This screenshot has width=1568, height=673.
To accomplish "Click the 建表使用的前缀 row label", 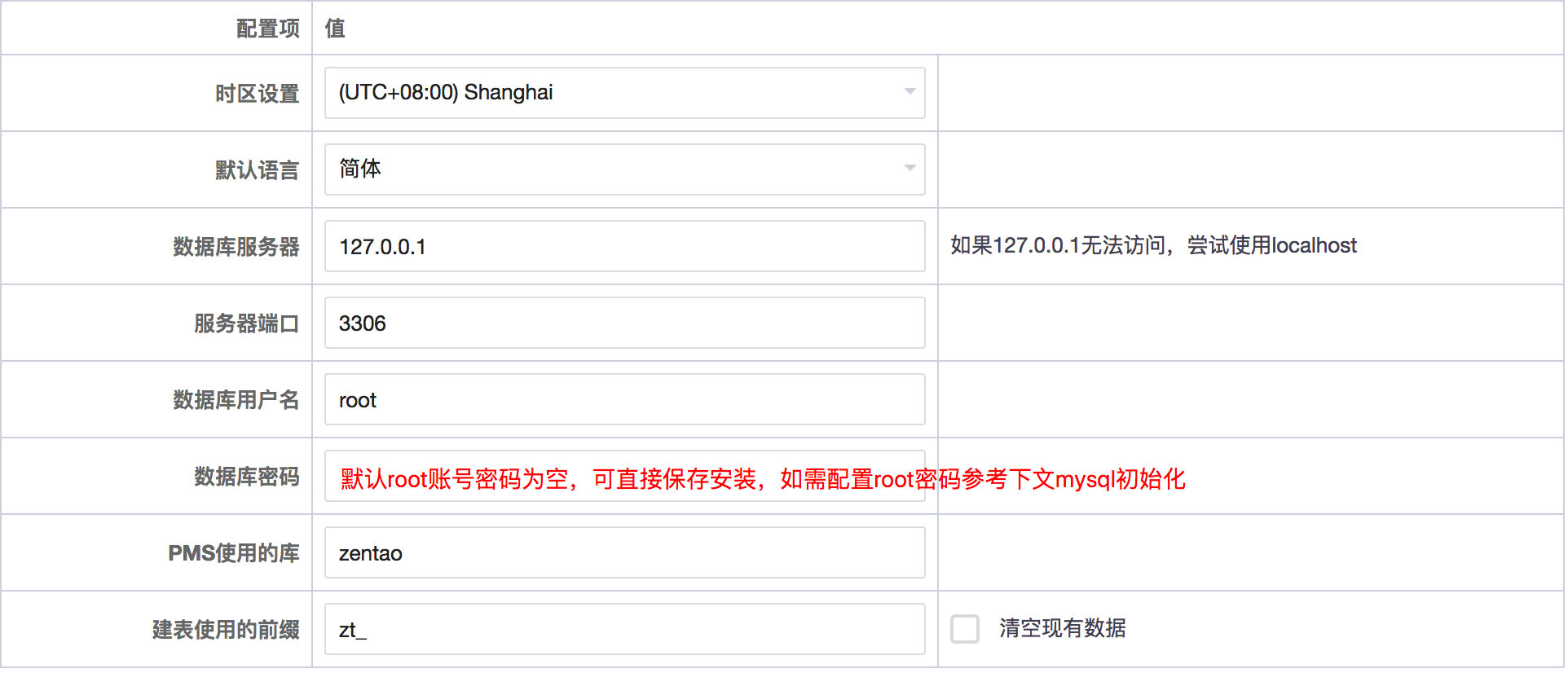I will 225,630.
